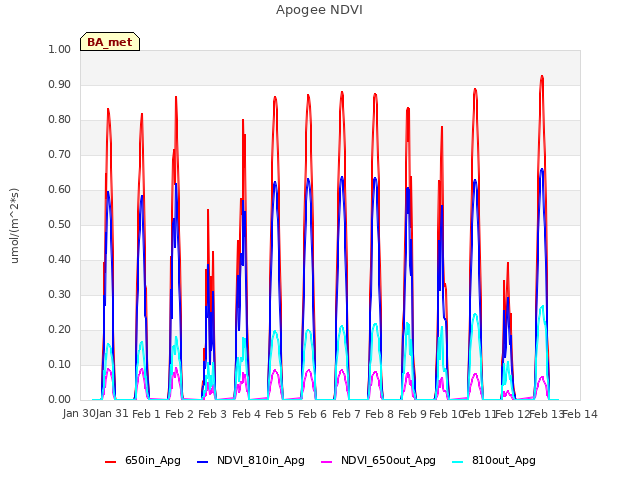This screenshot has height=480, width=640.
Task: Click the blue NDVI_810in_Apg legend swatch
Action: point(202,462)
